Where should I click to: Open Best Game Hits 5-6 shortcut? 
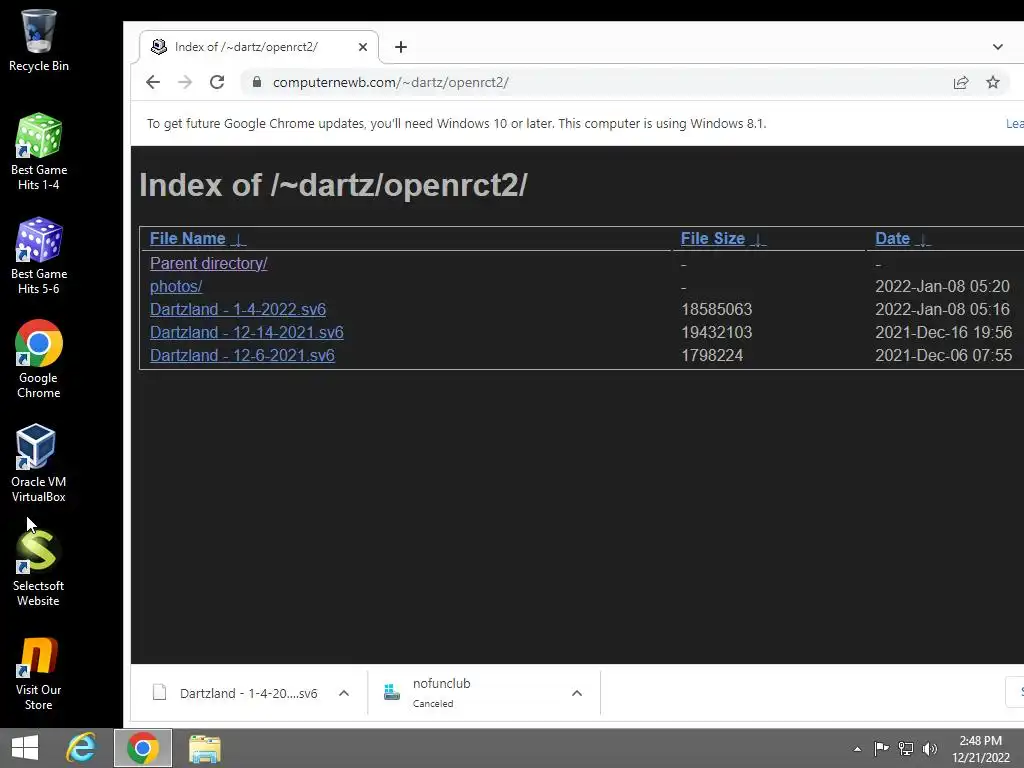pos(39,255)
